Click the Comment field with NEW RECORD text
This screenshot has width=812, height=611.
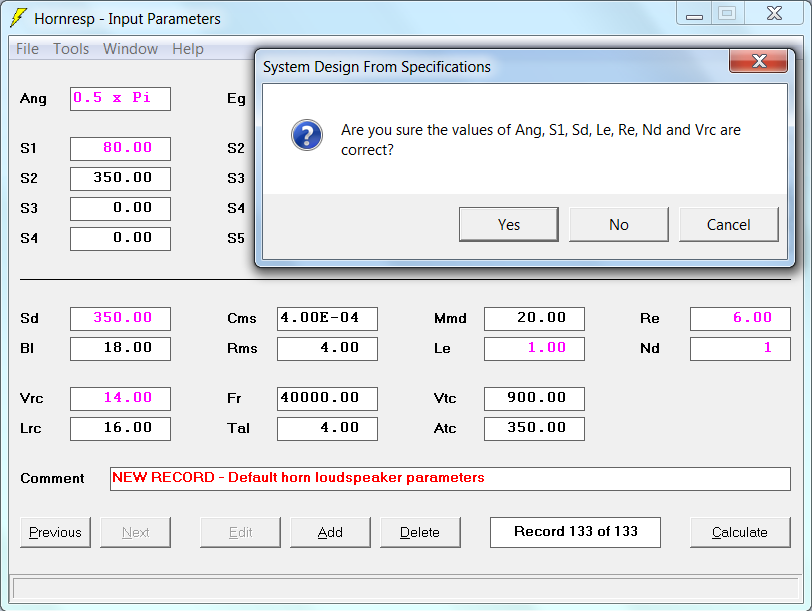coord(450,478)
